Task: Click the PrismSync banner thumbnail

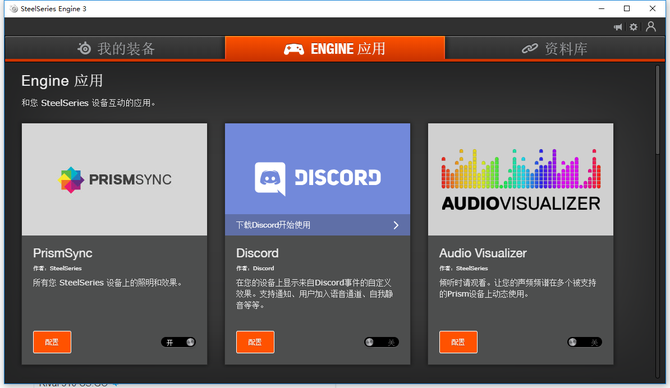Action: click(115, 179)
